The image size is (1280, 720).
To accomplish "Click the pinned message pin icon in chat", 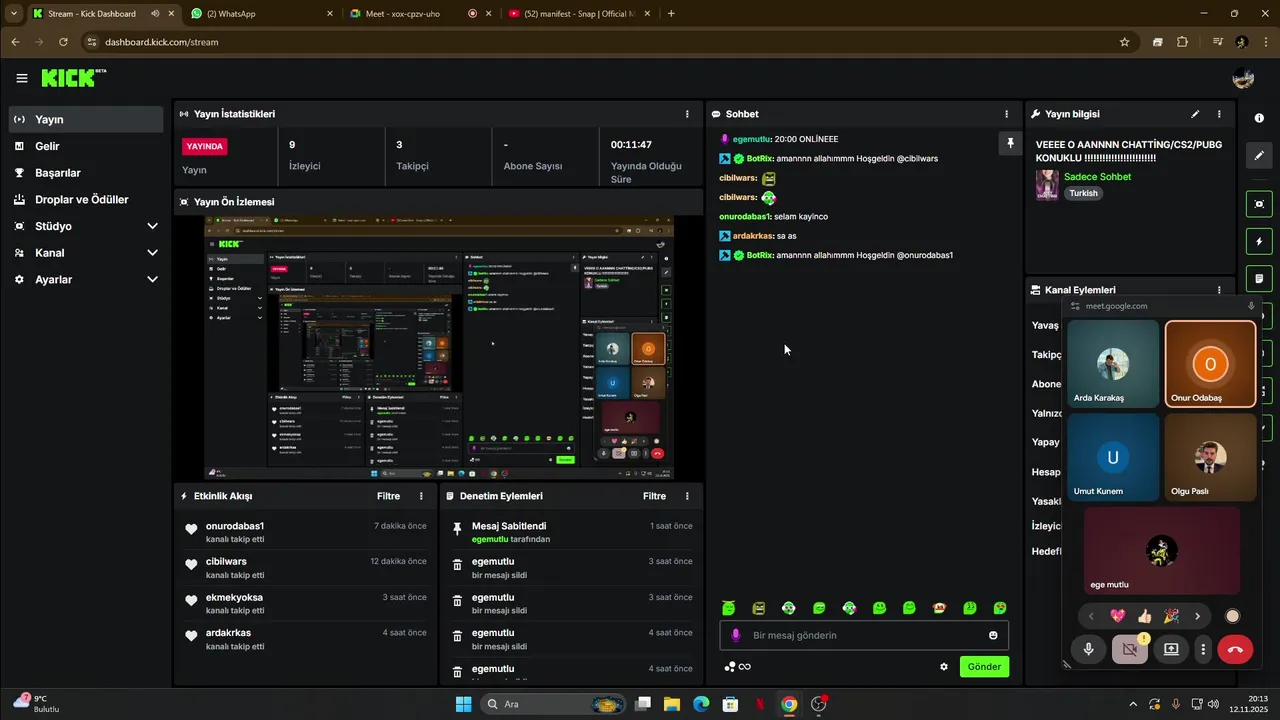I will coord(1010,143).
